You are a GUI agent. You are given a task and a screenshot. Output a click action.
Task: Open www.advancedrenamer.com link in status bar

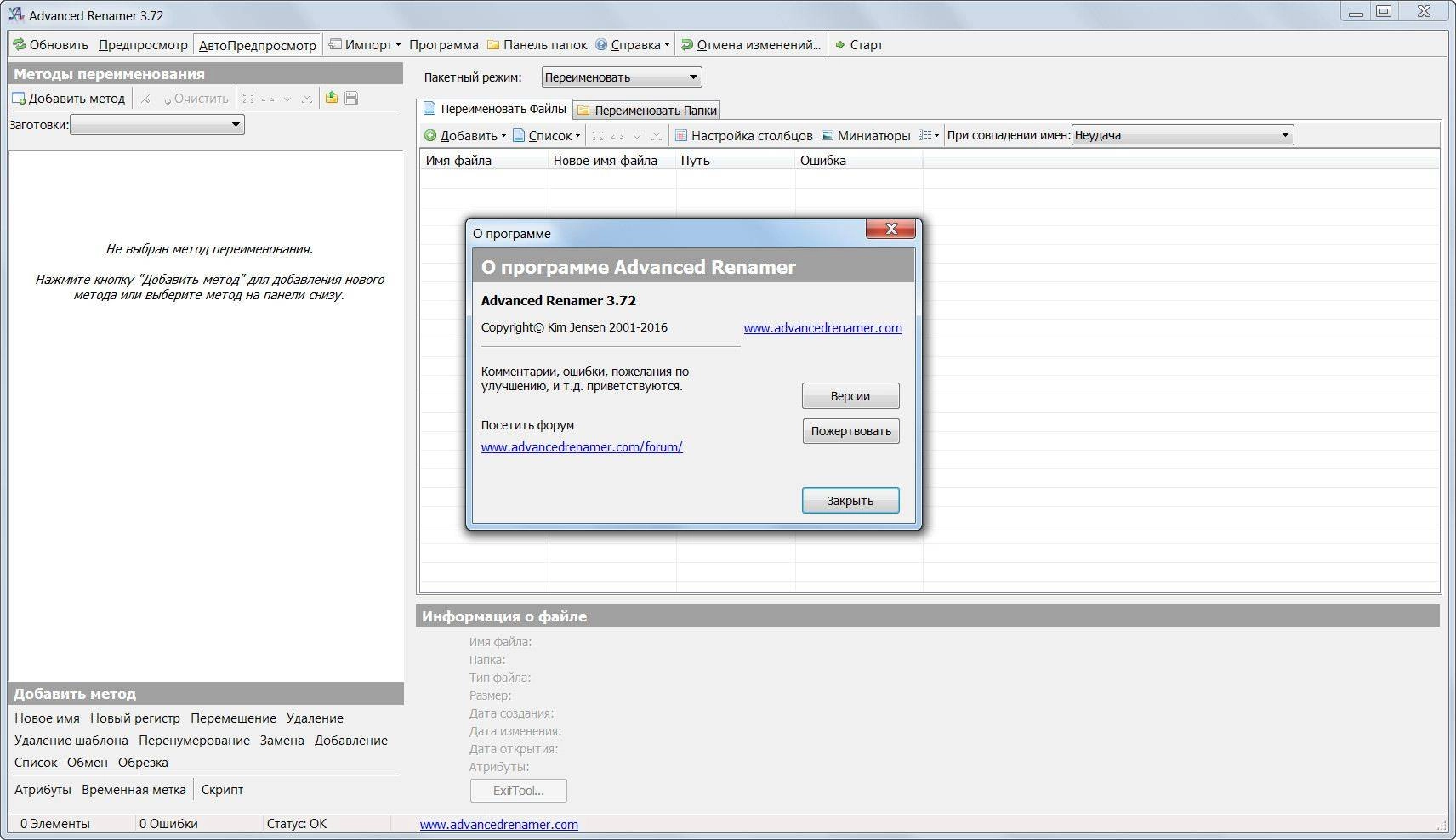coord(498,825)
